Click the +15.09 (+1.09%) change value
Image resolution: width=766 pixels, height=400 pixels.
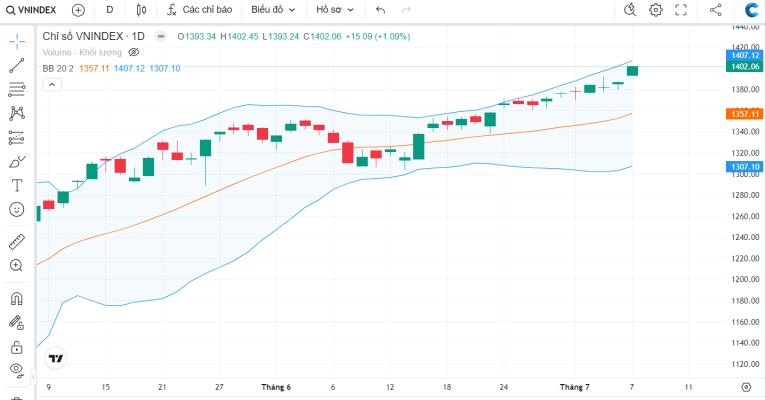pos(378,36)
